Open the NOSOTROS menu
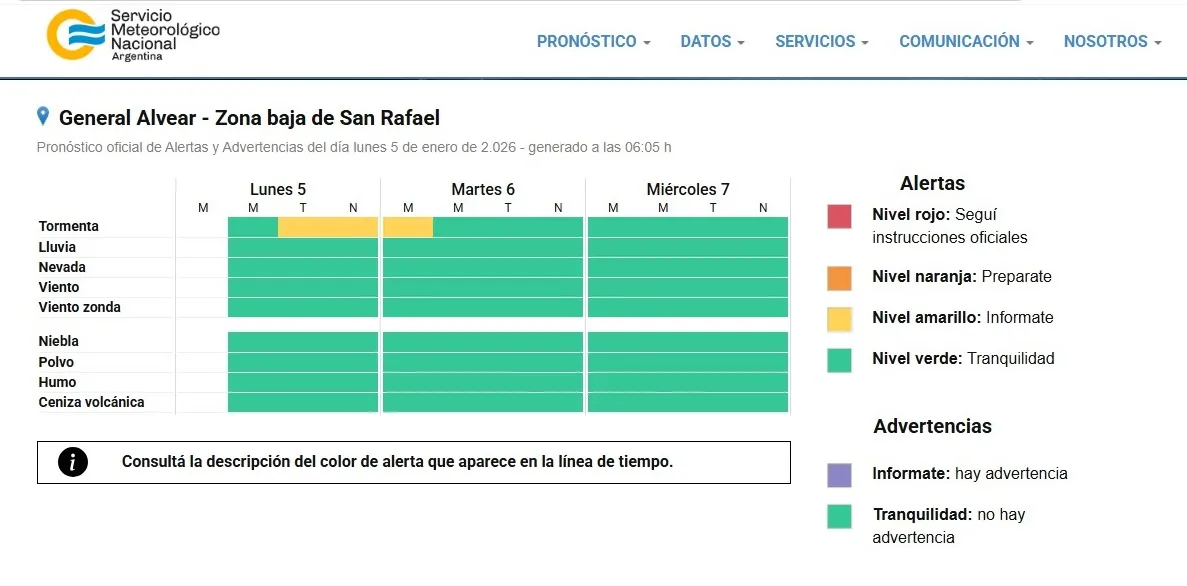This screenshot has width=1187, height=586. (1111, 41)
